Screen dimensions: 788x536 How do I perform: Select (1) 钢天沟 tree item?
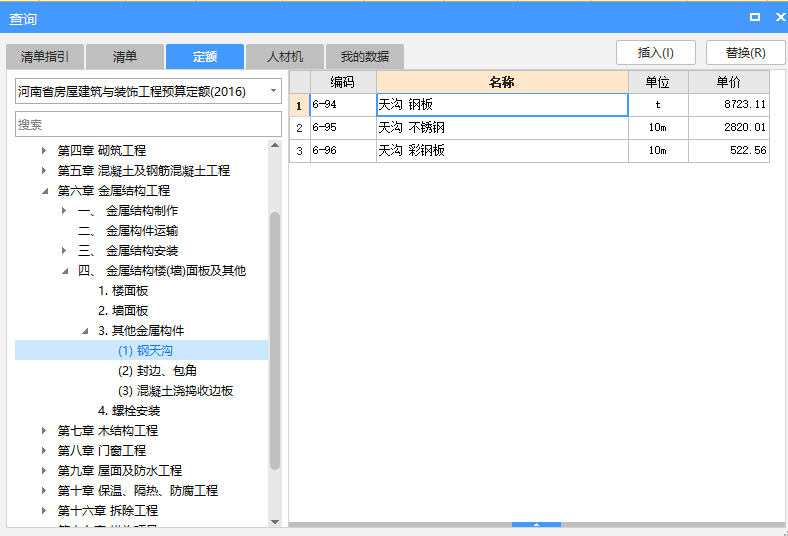point(145,350)
